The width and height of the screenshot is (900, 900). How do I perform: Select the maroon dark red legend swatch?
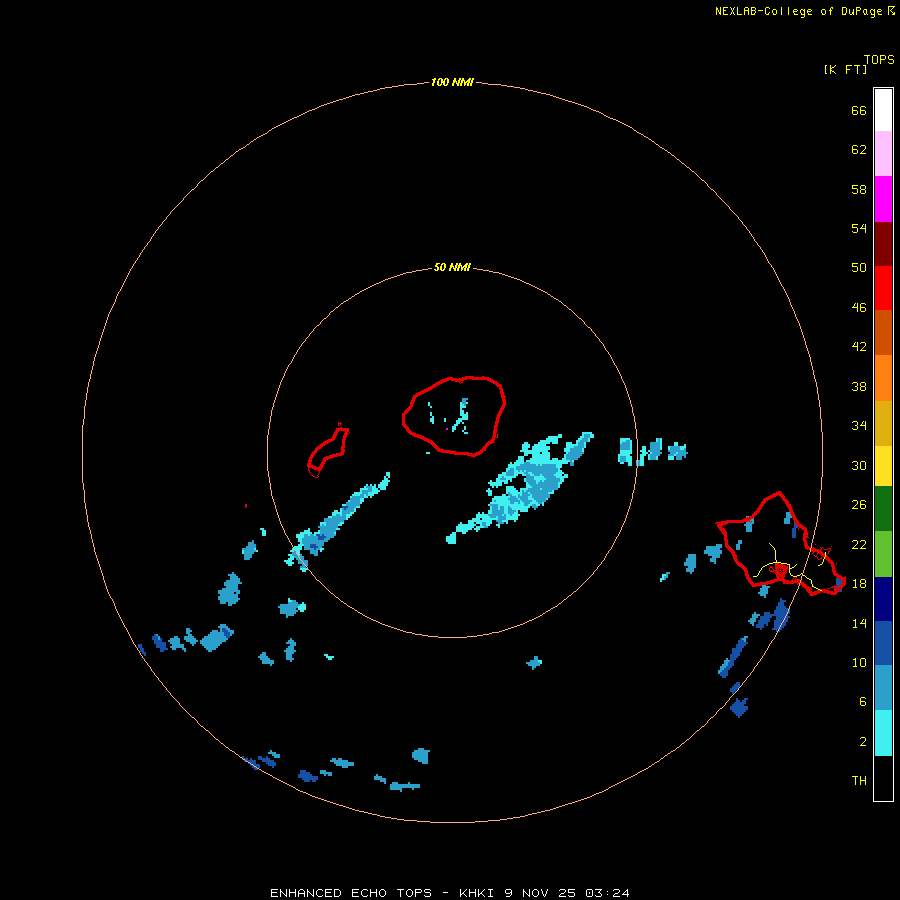(883, 244)
